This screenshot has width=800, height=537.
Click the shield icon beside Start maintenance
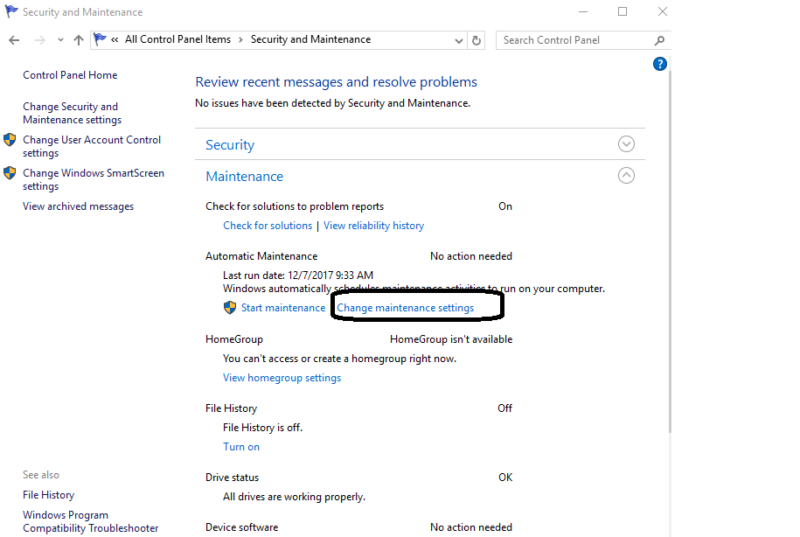(230, 308)
